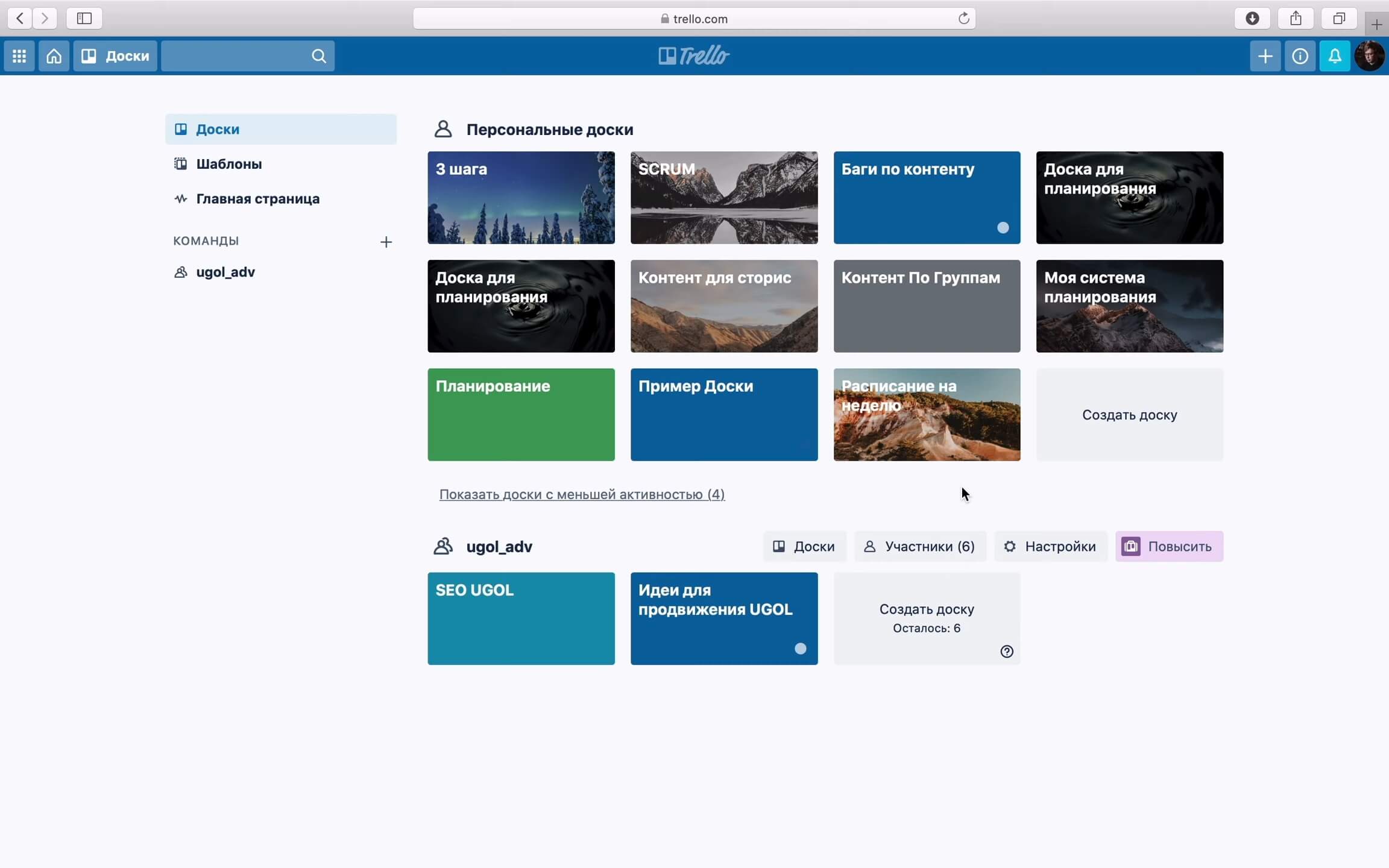Click the Trello logo in header
Viewport: 1389px width, 868px height.
point(694,55)
